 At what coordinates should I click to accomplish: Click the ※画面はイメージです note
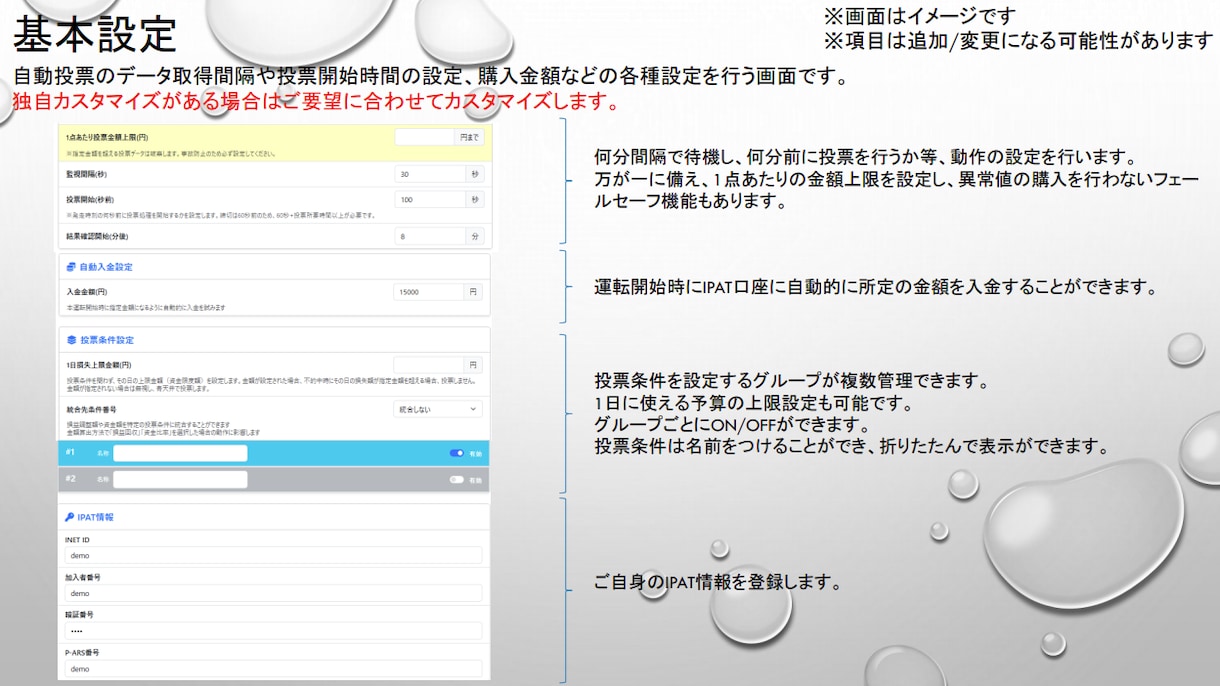tap(920, 16)
